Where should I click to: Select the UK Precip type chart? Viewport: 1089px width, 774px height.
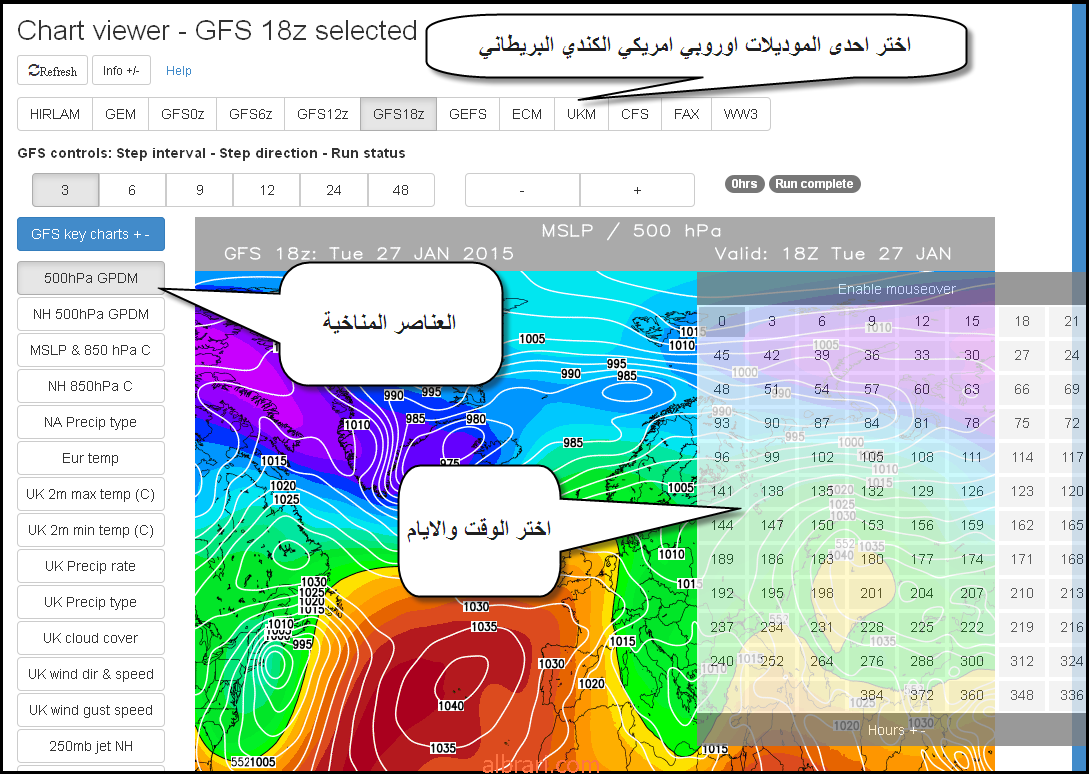click(x=91, y=602)
